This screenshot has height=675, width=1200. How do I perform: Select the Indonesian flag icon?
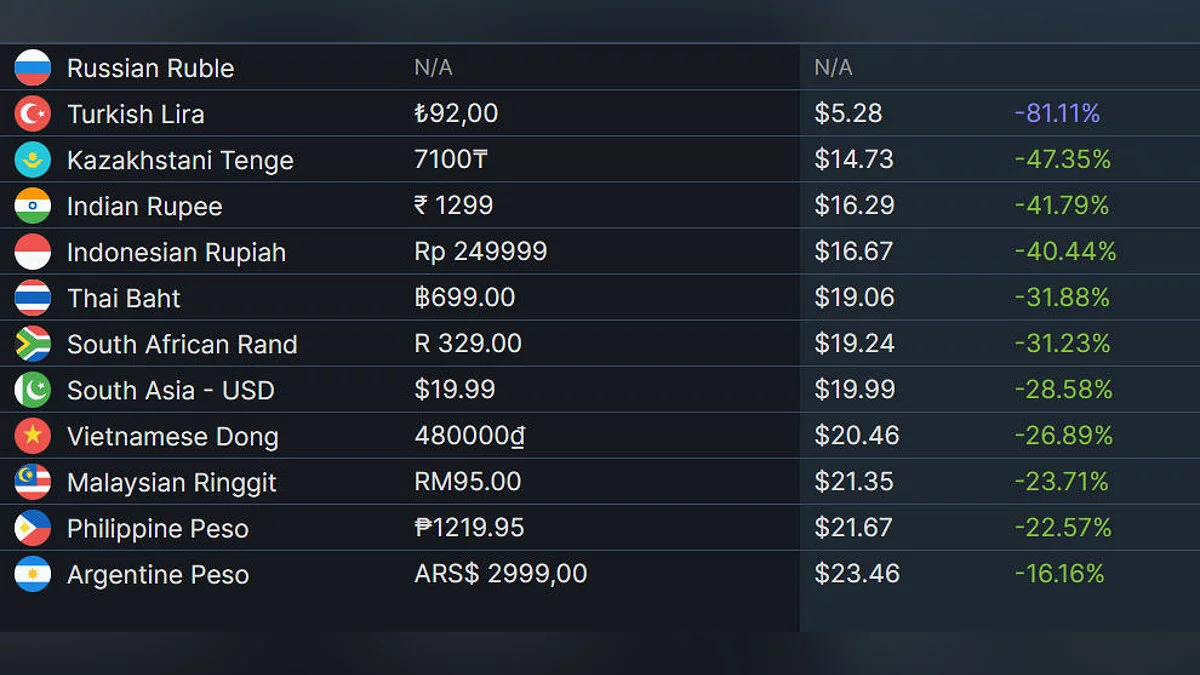click(32, 252)
